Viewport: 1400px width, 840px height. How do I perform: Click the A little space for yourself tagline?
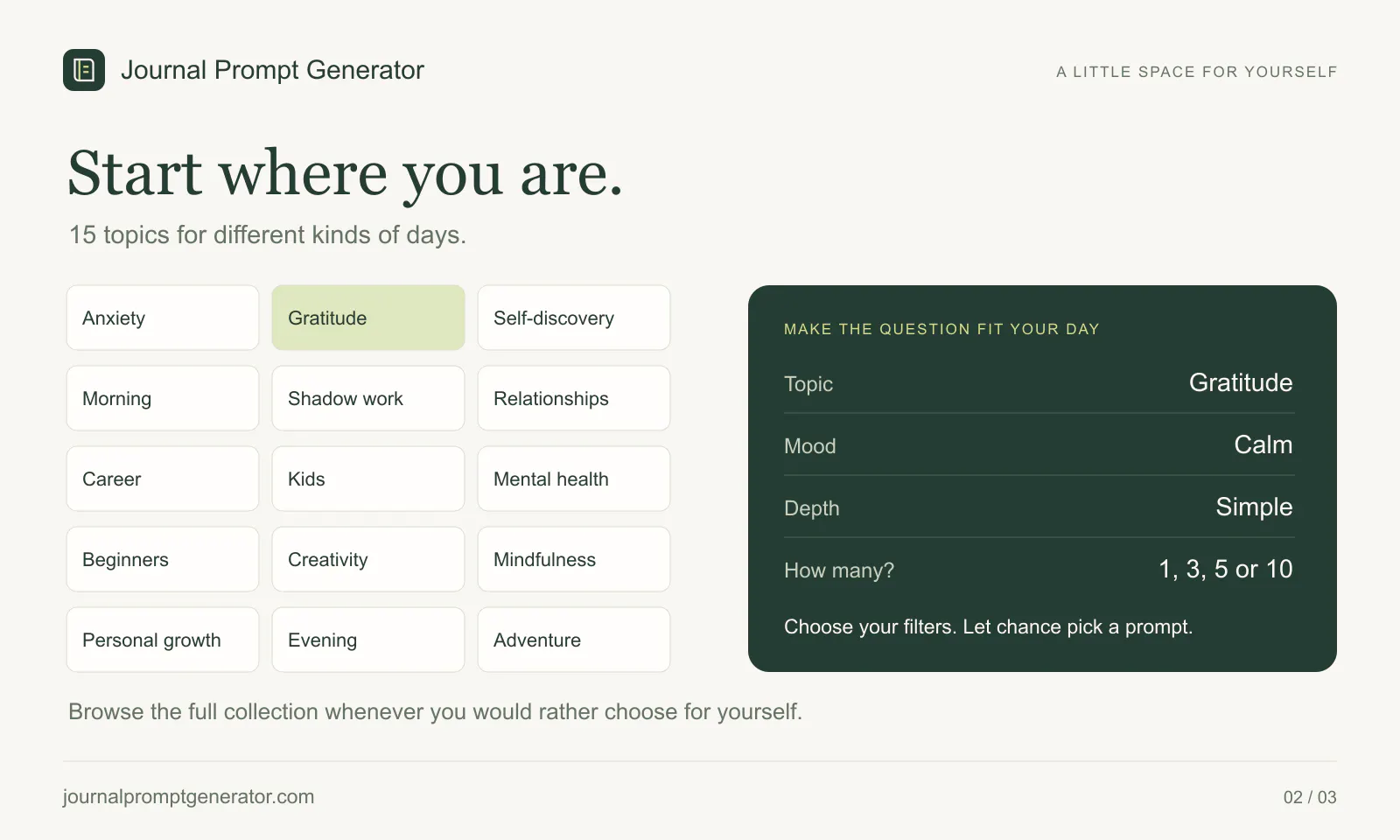pos(1197,72)
